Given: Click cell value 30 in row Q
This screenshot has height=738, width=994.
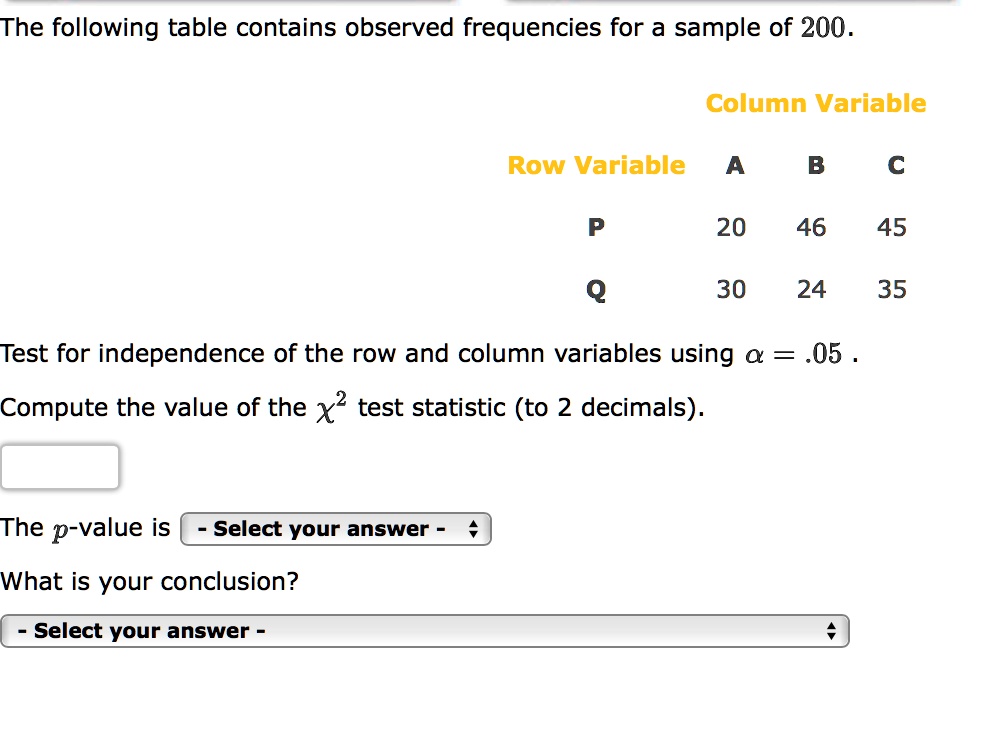Looking at the screenshot, I should pos(731,289).
